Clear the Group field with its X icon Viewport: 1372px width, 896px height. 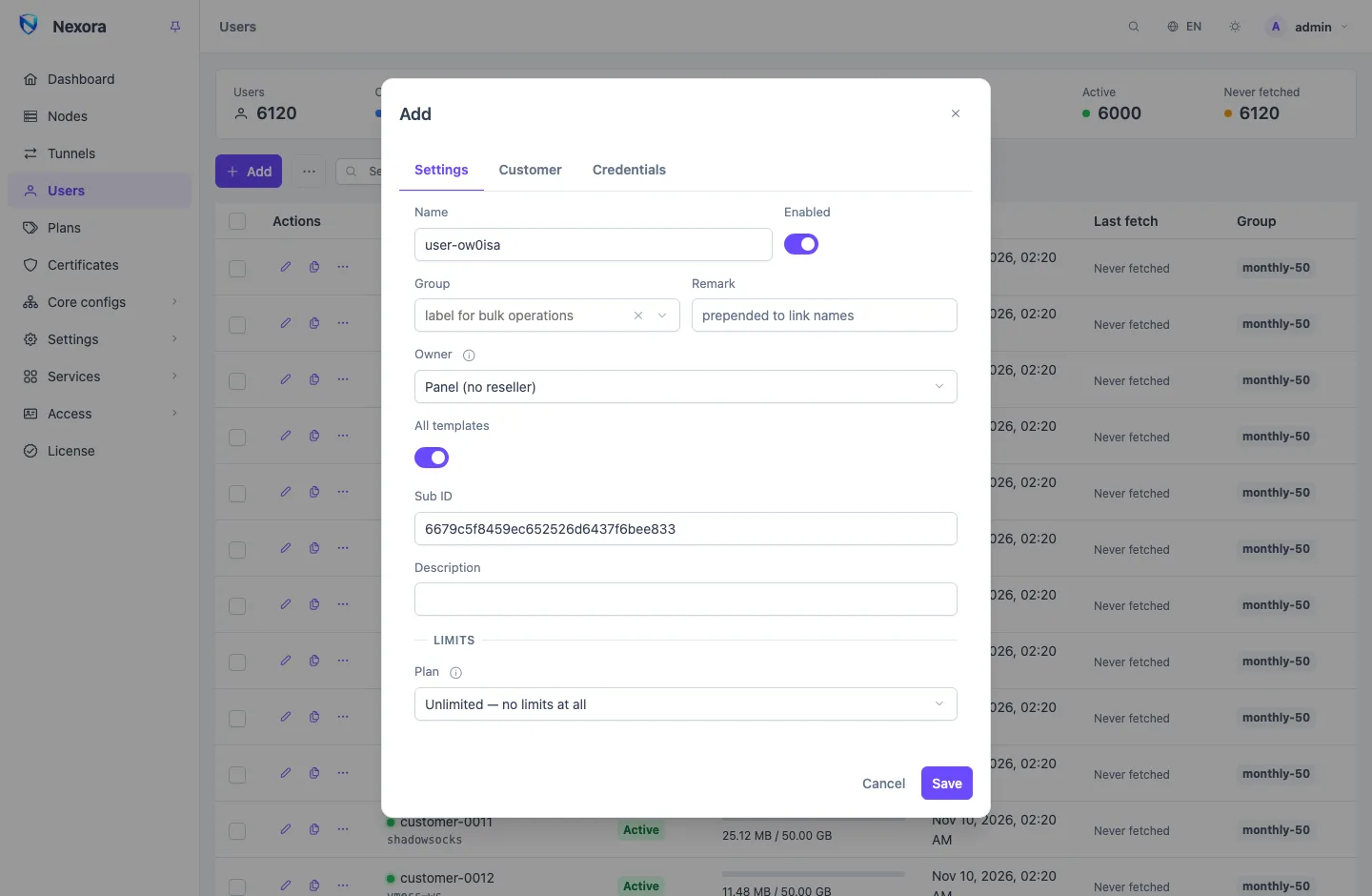click(638, 316)
